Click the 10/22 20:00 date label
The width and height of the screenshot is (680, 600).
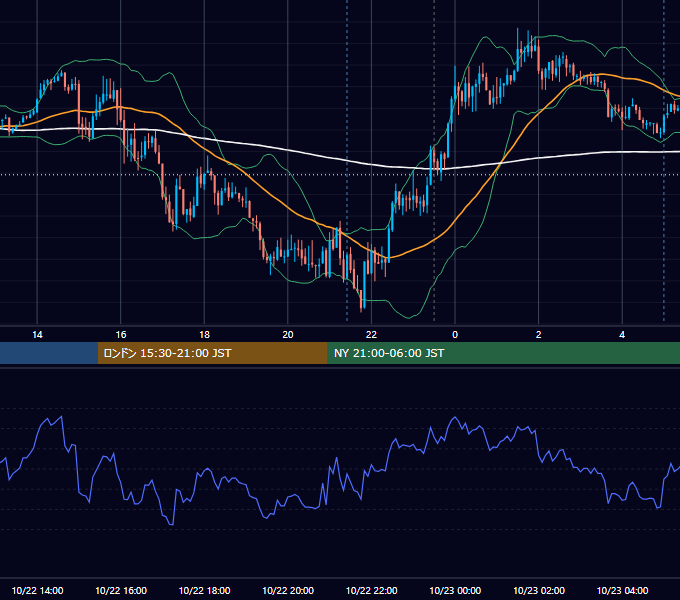point(288,590)
